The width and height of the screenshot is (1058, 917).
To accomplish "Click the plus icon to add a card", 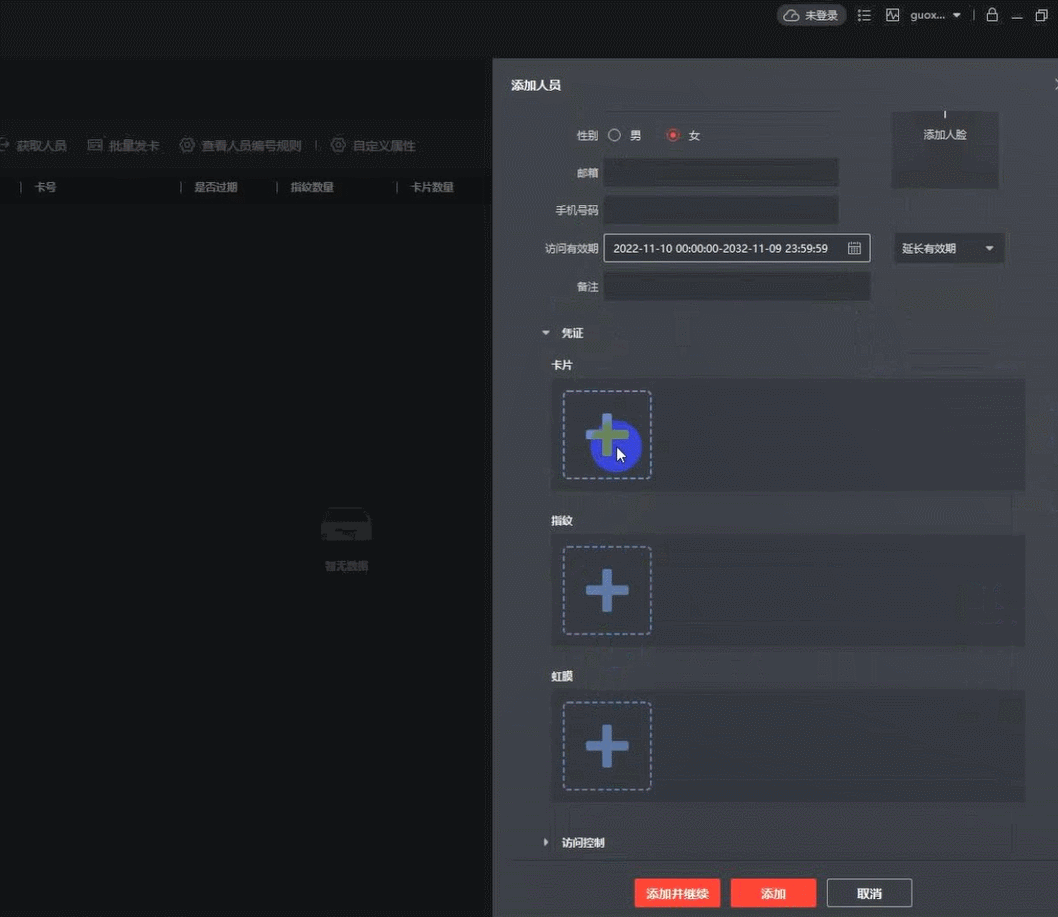I will [x=607, y=436].
